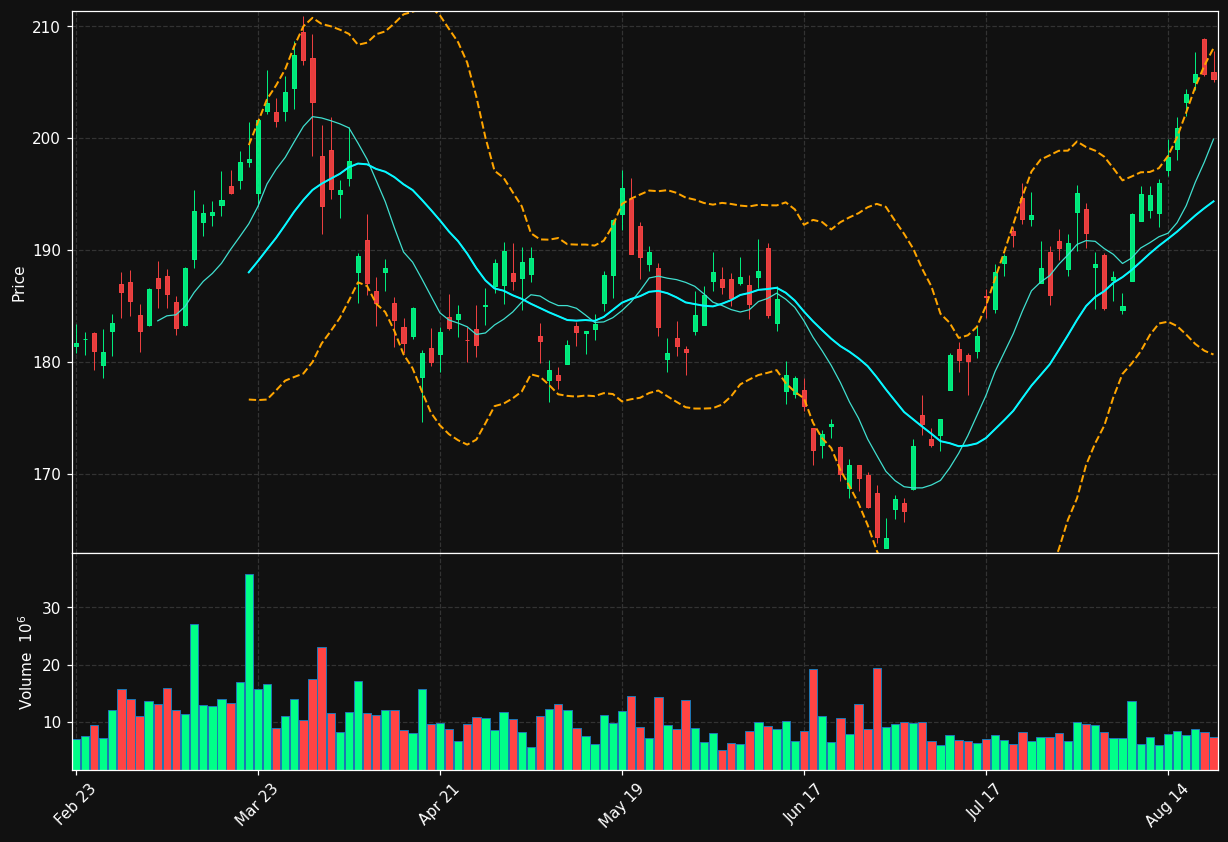
Task: Click the 170 price axis label
Action: [46, 475]
